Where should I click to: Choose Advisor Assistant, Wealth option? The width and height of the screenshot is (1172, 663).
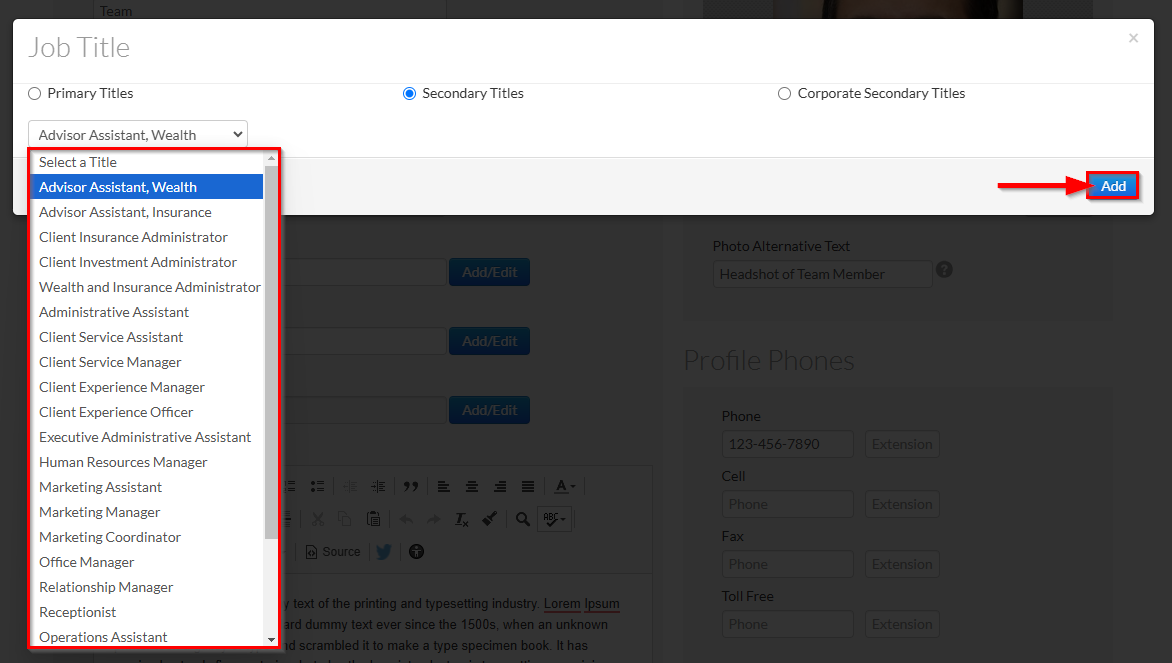tap(147, 187)
